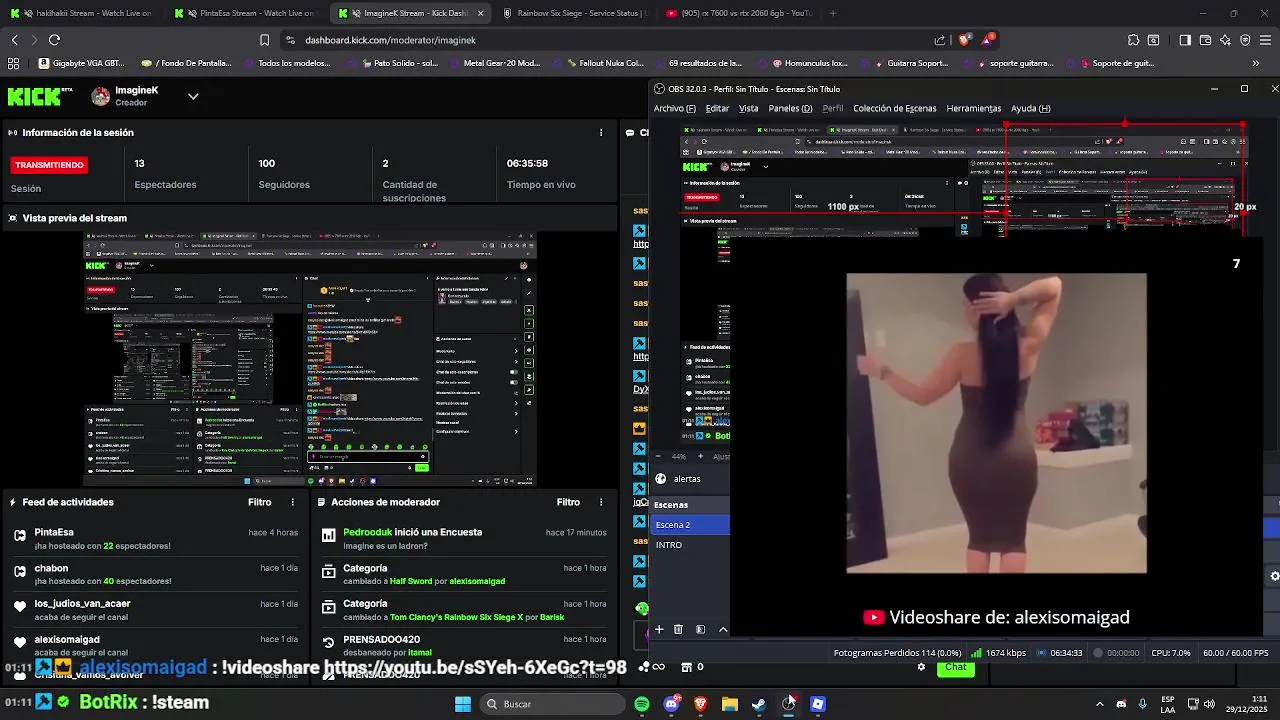Open OBS Vista menu
The height and width of the screenshot is (720, 1280).
pyautogui.click(x=748, y=108)
